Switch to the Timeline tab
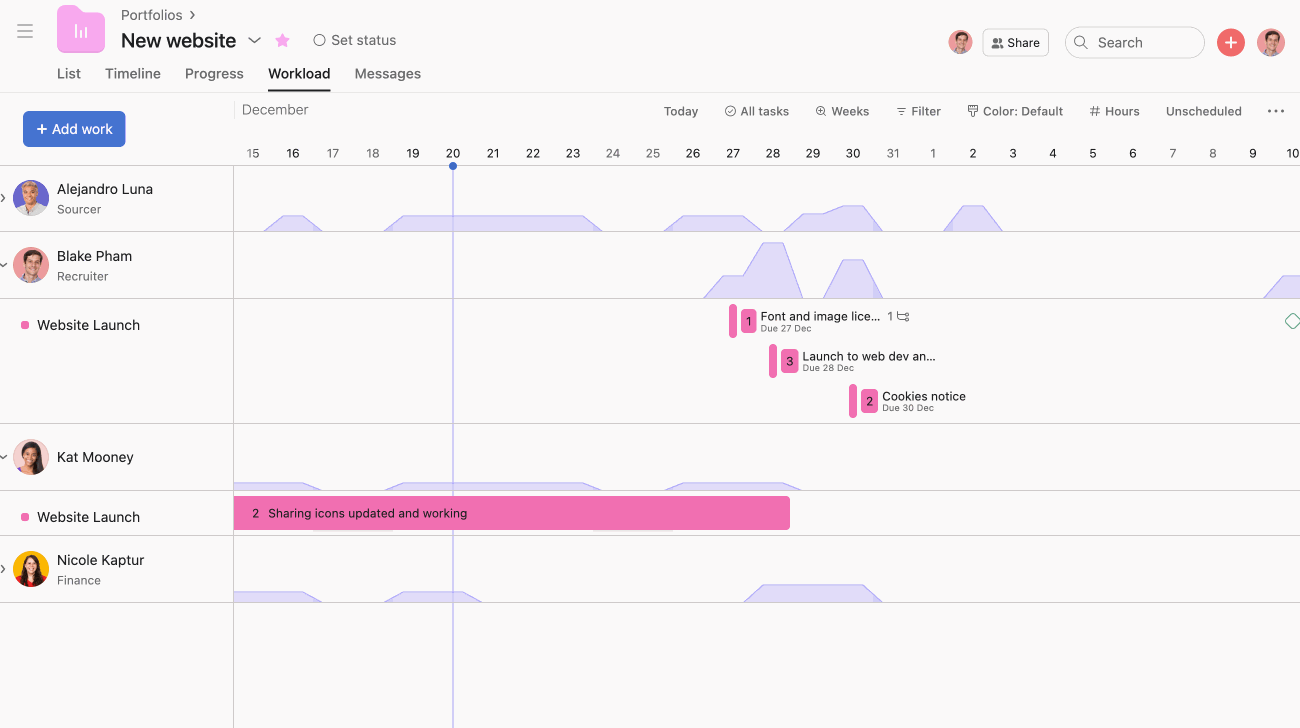The width and height of the screenshot is (1300, 728). tap(133, 73)
